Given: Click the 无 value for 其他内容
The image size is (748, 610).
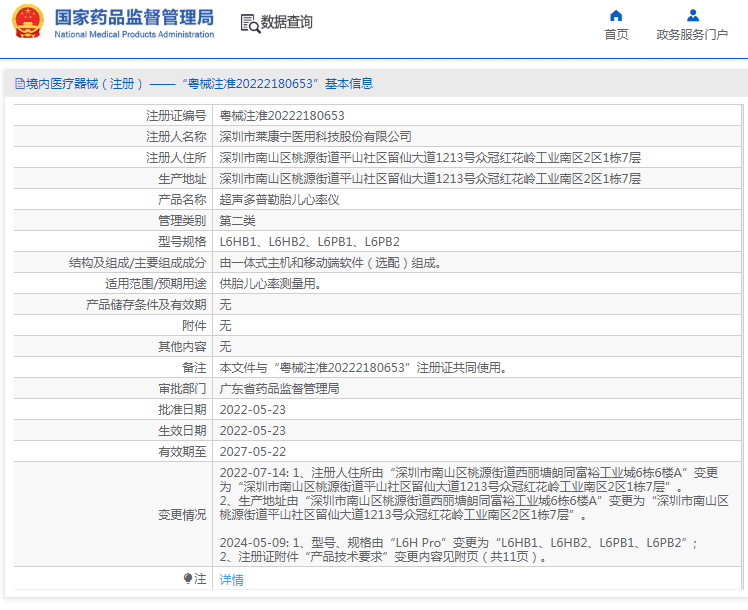Looking at the screenshot, I should coord(225,347).
